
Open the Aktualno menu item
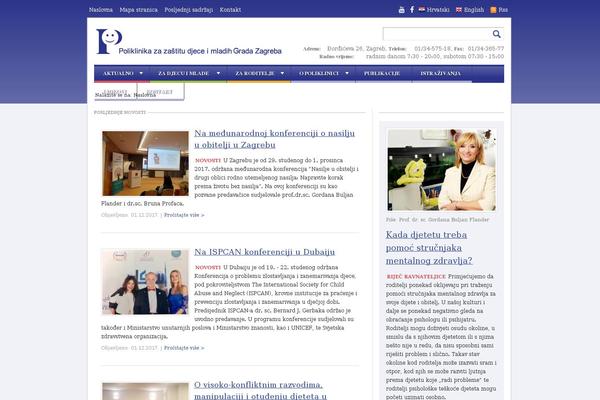click(x=118, y=73)
